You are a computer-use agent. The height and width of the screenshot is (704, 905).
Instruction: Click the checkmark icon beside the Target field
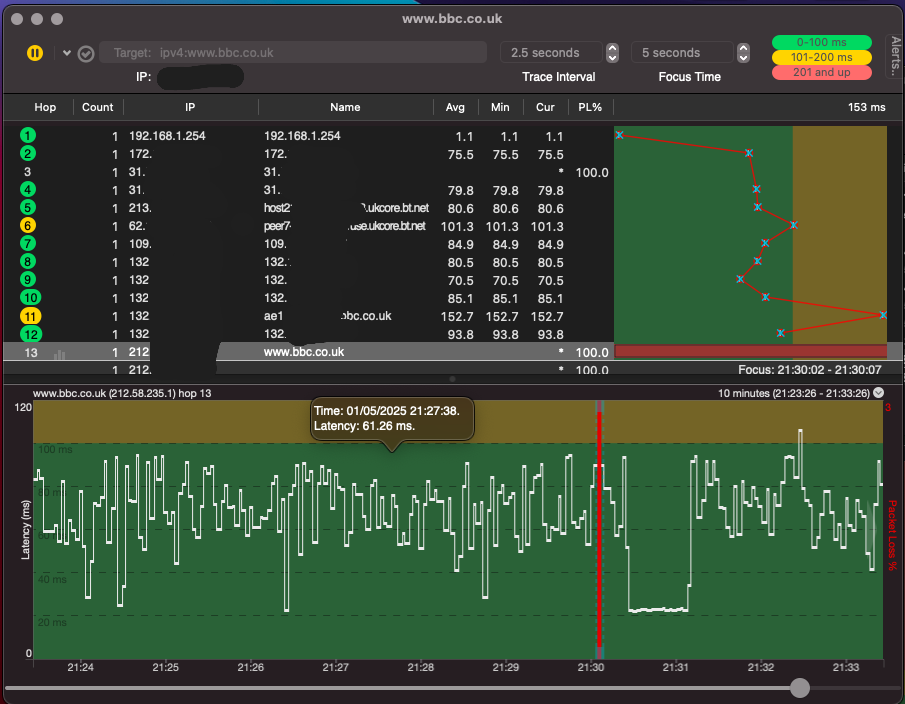click(x=86, y=53)
